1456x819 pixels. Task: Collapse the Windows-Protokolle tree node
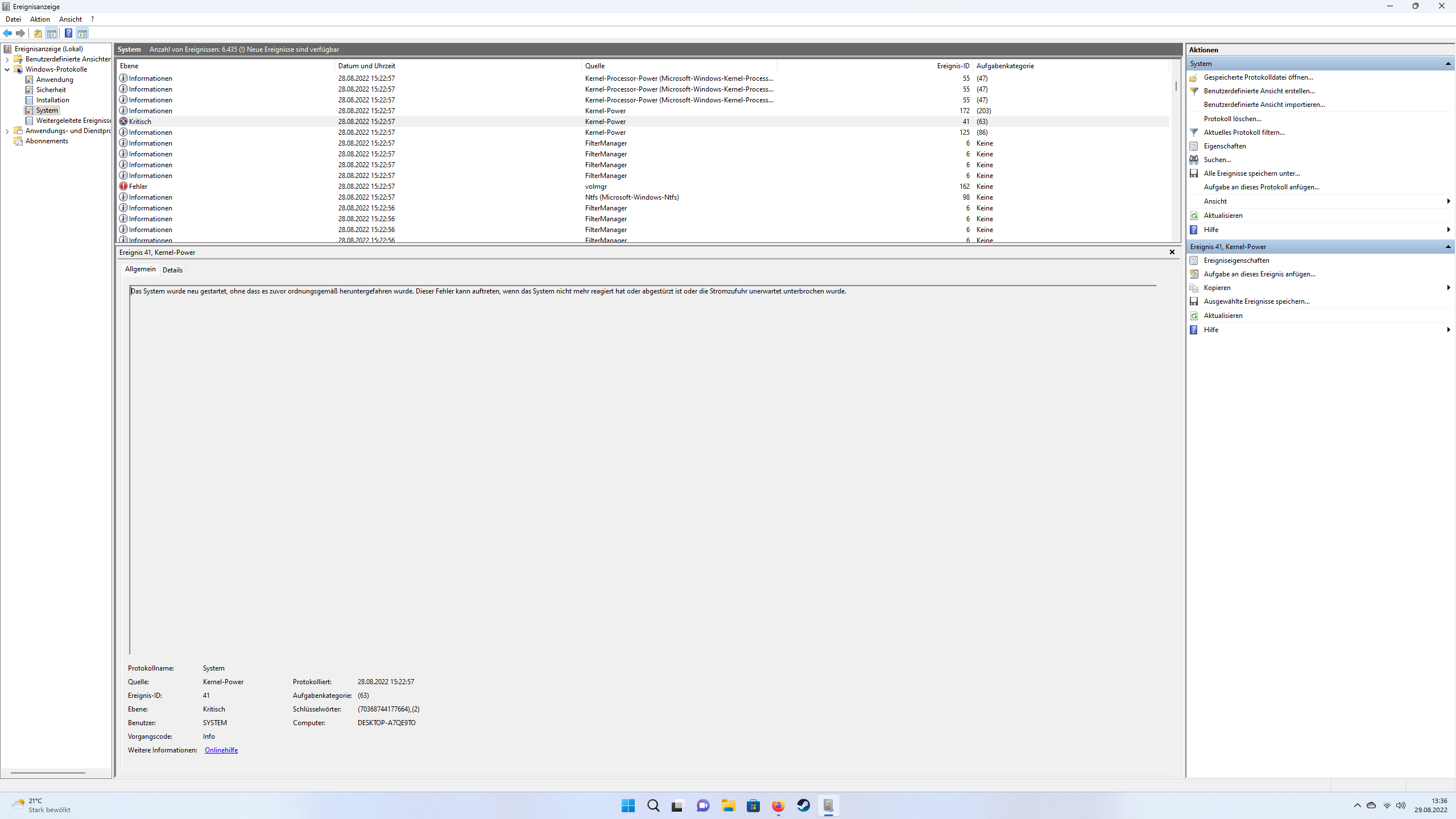[7, 69]
